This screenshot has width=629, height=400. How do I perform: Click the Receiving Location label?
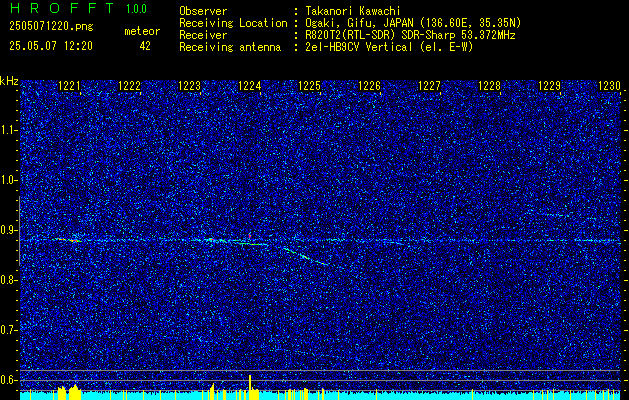click(x=233, y=23)
